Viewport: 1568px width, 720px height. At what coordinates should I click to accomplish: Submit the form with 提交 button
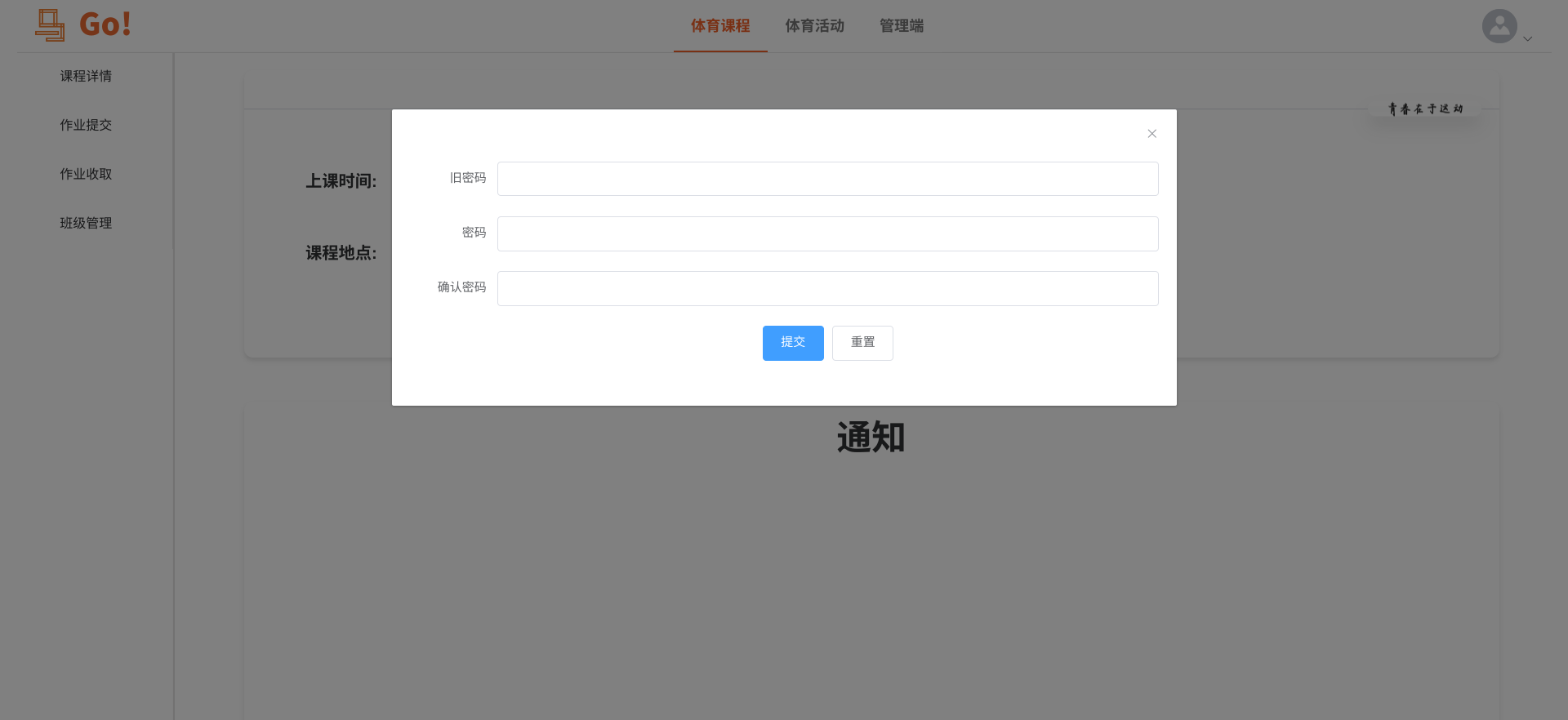click(793, 343)
